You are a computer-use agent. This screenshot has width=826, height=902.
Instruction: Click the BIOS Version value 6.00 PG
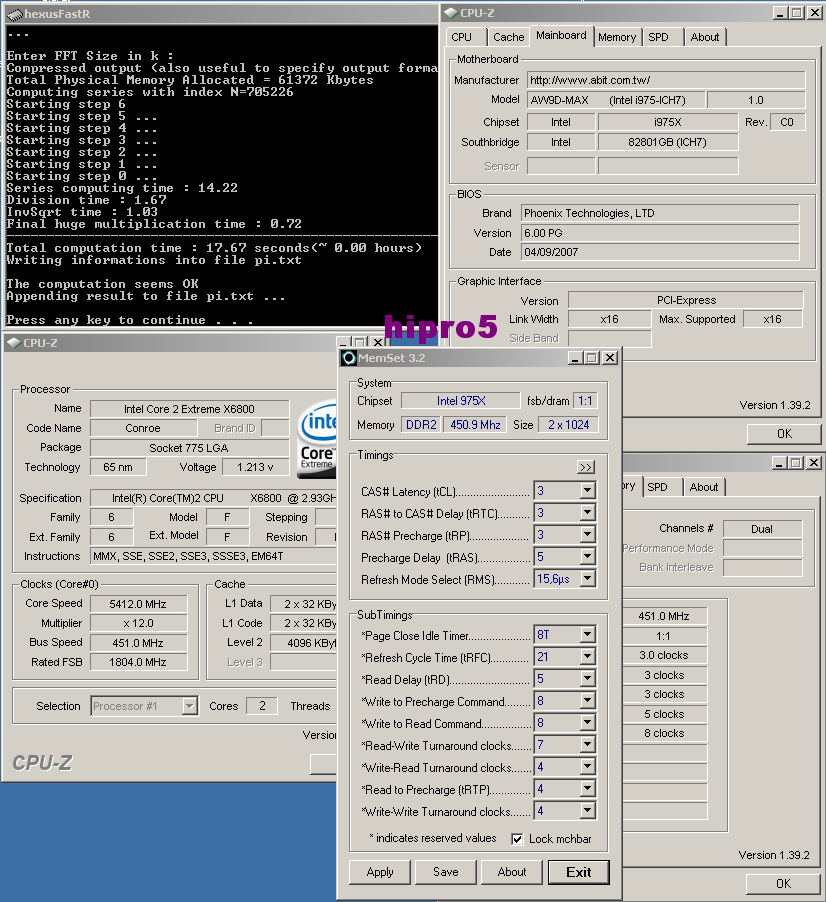pos(660,233)
